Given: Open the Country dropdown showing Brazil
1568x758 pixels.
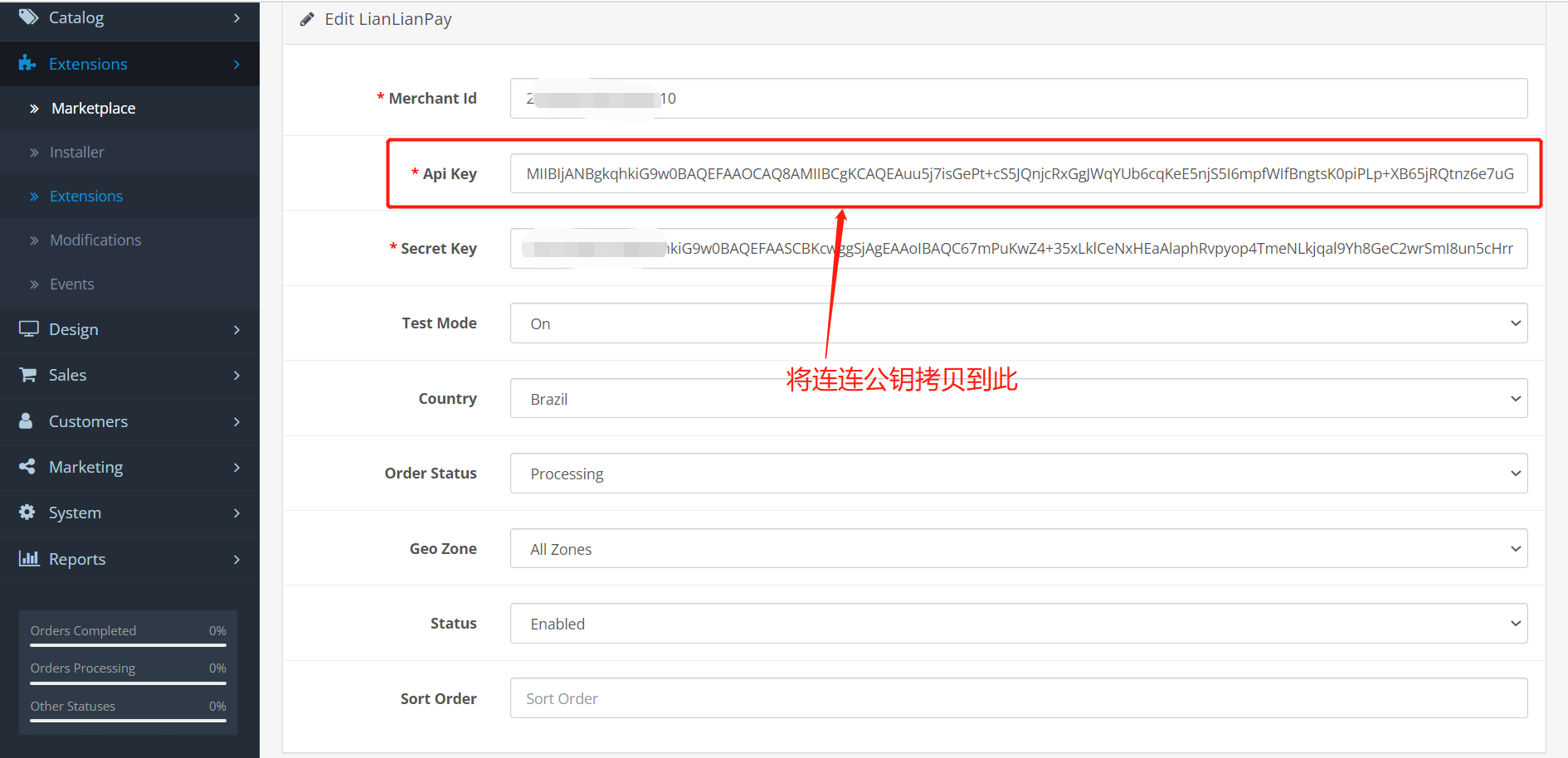Looking at the screenshot, I should pos(1019,399).
